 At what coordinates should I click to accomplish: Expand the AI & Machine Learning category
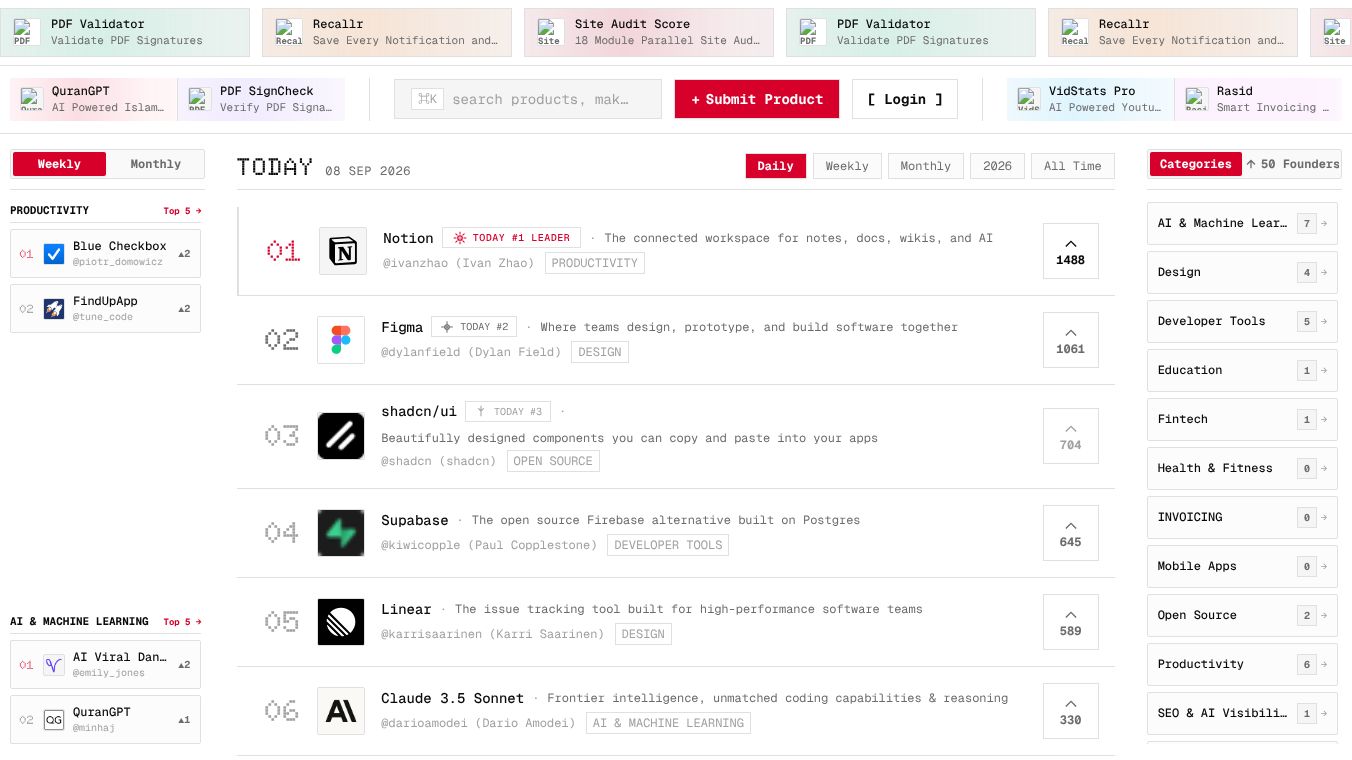point(1242,223)
